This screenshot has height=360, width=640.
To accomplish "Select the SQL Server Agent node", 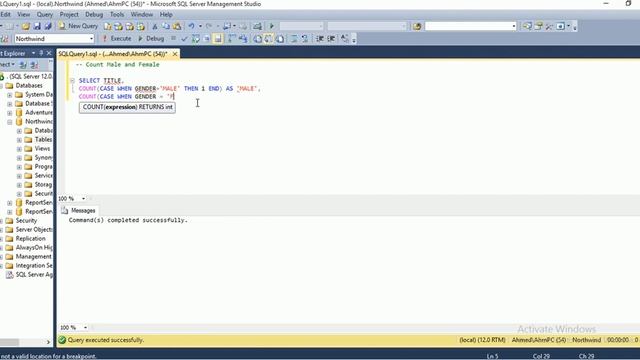I will click(x=34, y=274).
